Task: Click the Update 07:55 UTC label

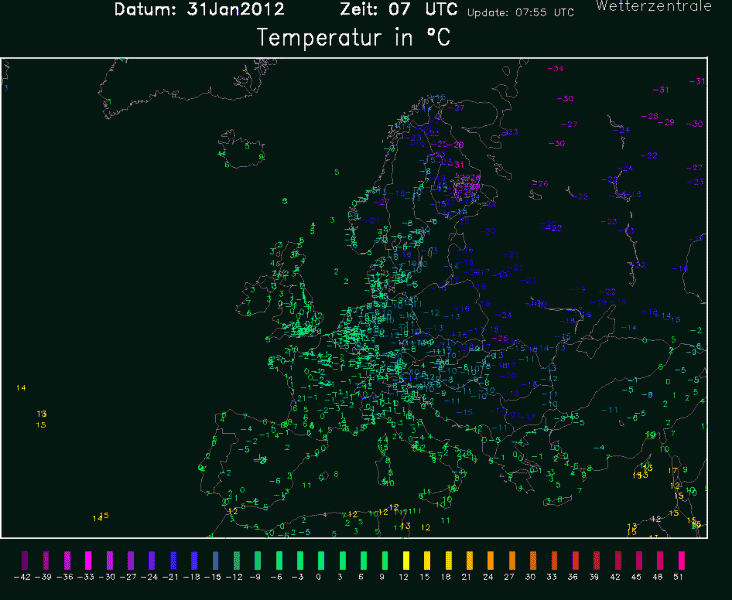Action: [x=521, y=13]
